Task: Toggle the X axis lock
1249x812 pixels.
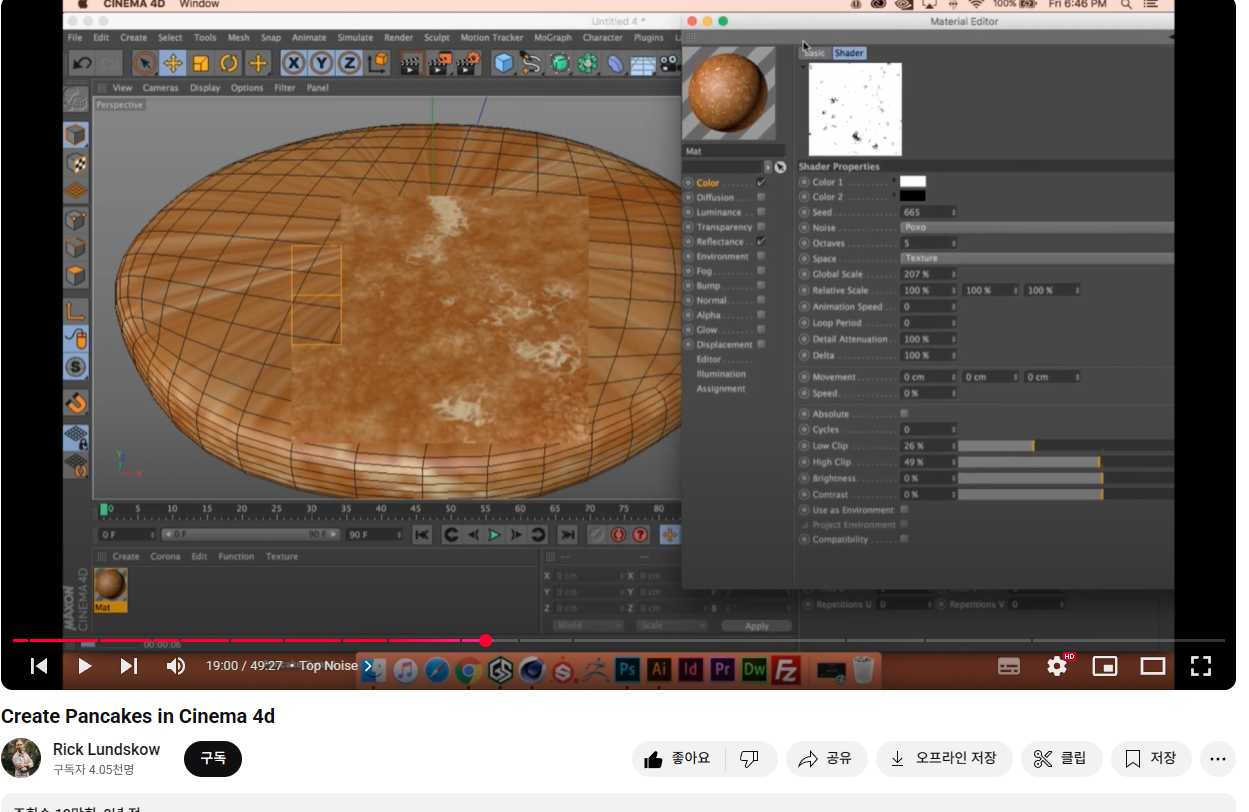Action: (x=293, y=63)
